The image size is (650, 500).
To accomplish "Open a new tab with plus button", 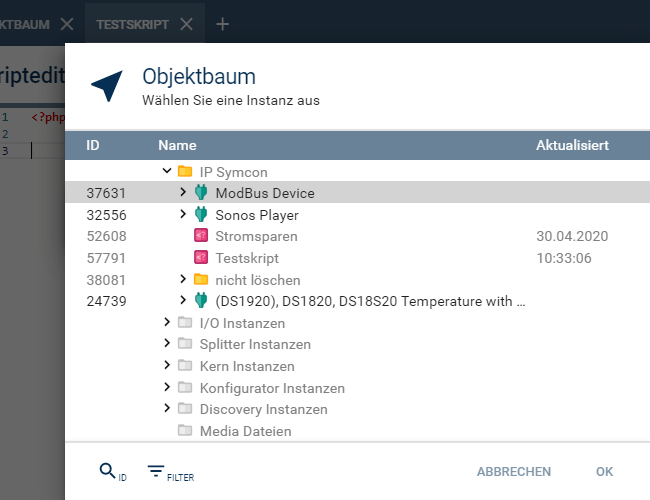I will (x=223, y=24).
